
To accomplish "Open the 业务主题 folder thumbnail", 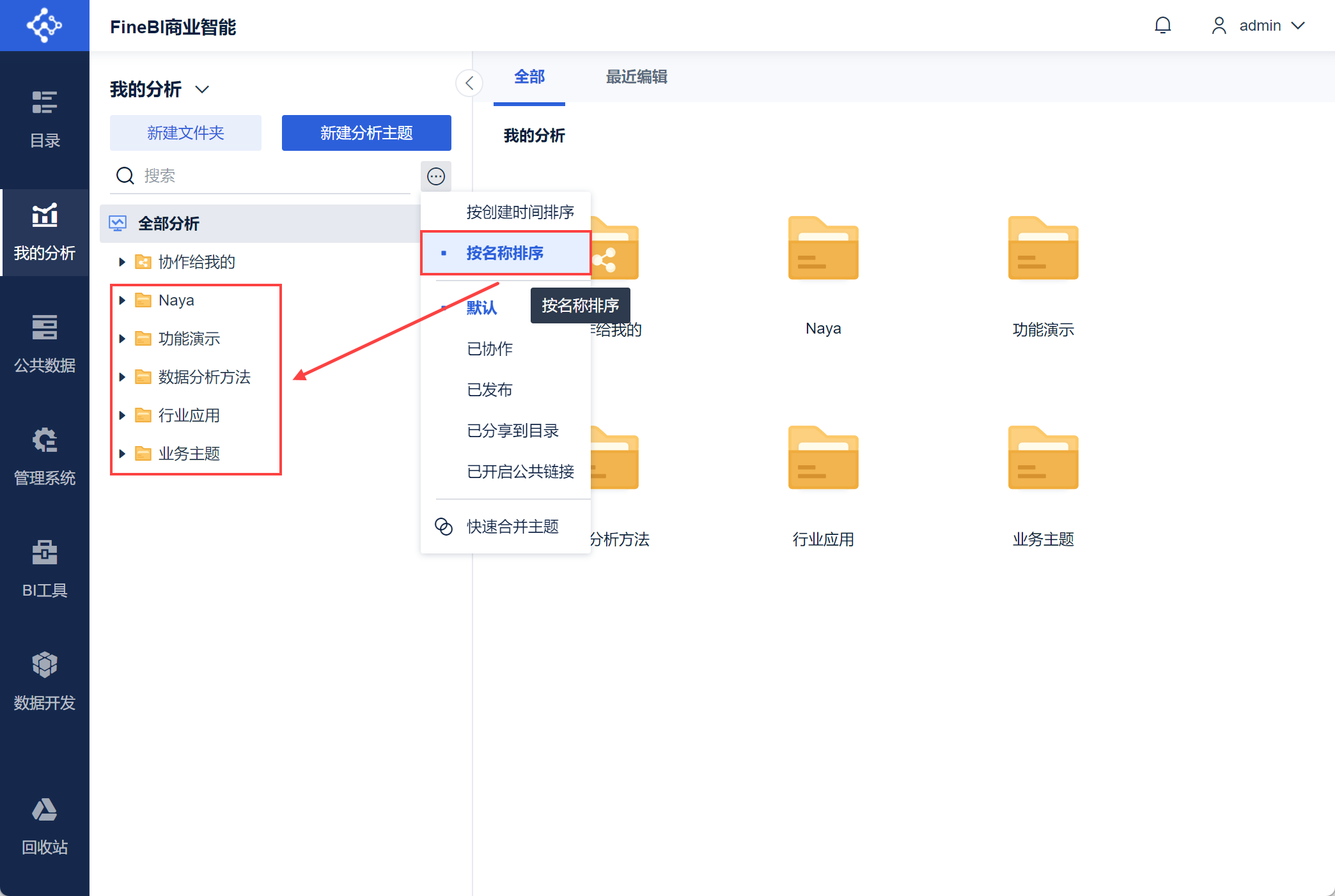I will pos(1043,458).
